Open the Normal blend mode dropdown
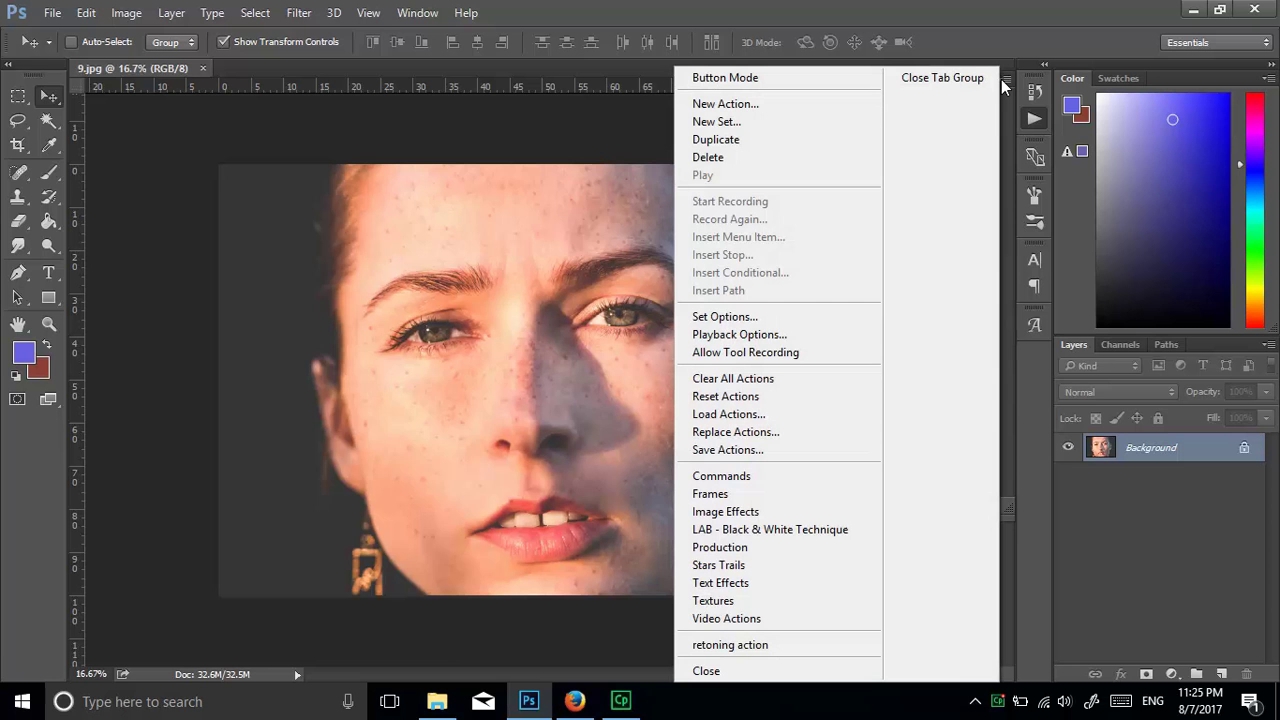 (1119, 392)
